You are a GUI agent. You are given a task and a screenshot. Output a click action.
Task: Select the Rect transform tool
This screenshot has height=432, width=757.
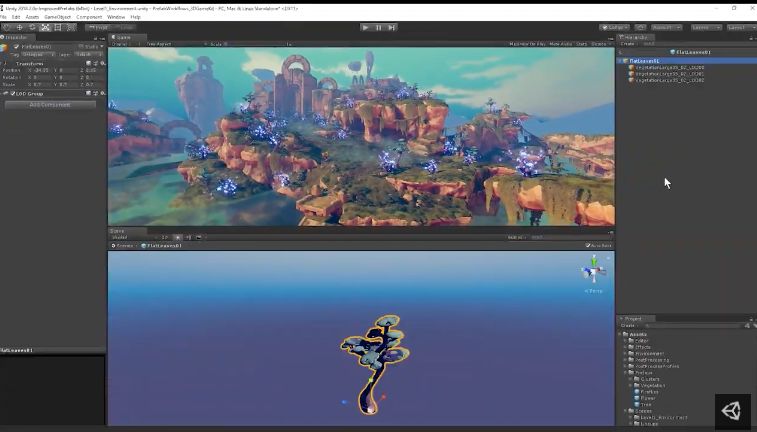tap(58, 28)
